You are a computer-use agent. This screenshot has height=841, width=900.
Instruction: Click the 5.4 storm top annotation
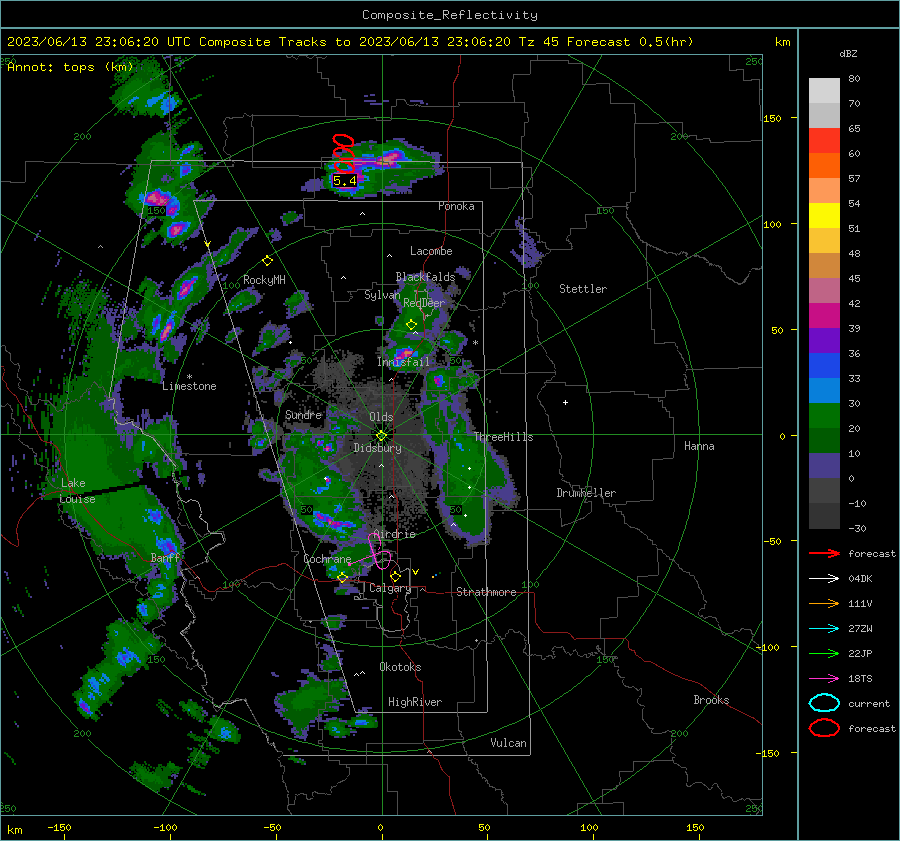345,181
